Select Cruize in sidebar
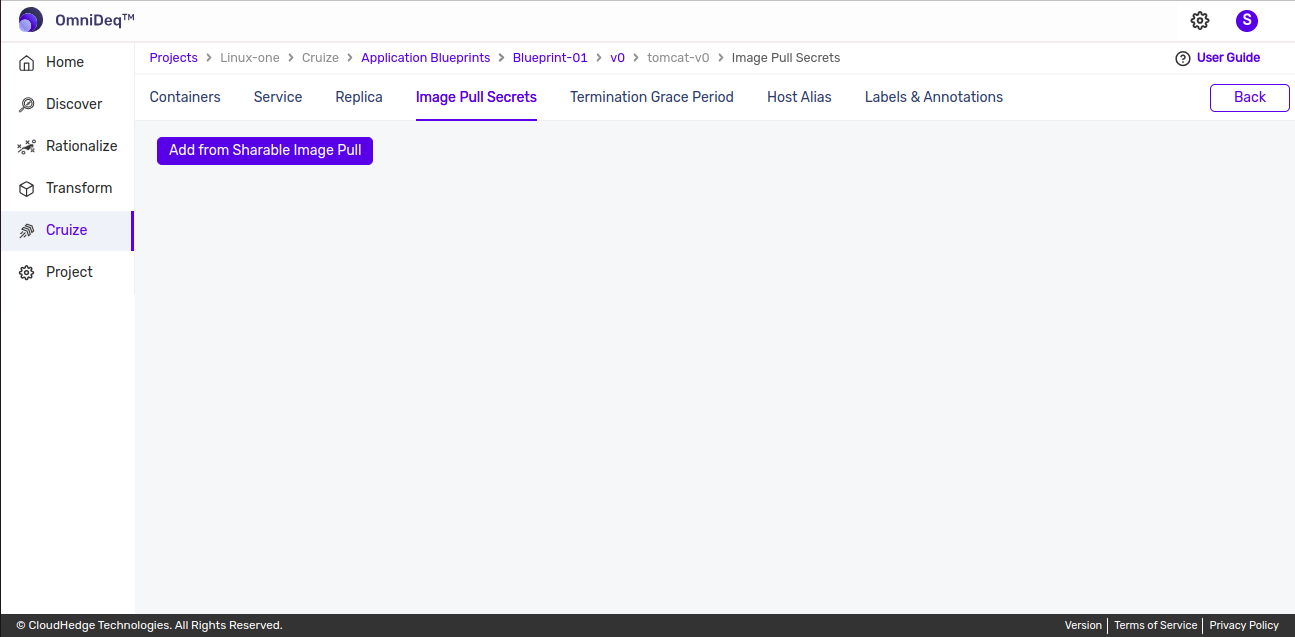The width and height of the screenshot is (1295, 637). pyautogui.click(x=67, y=230)
